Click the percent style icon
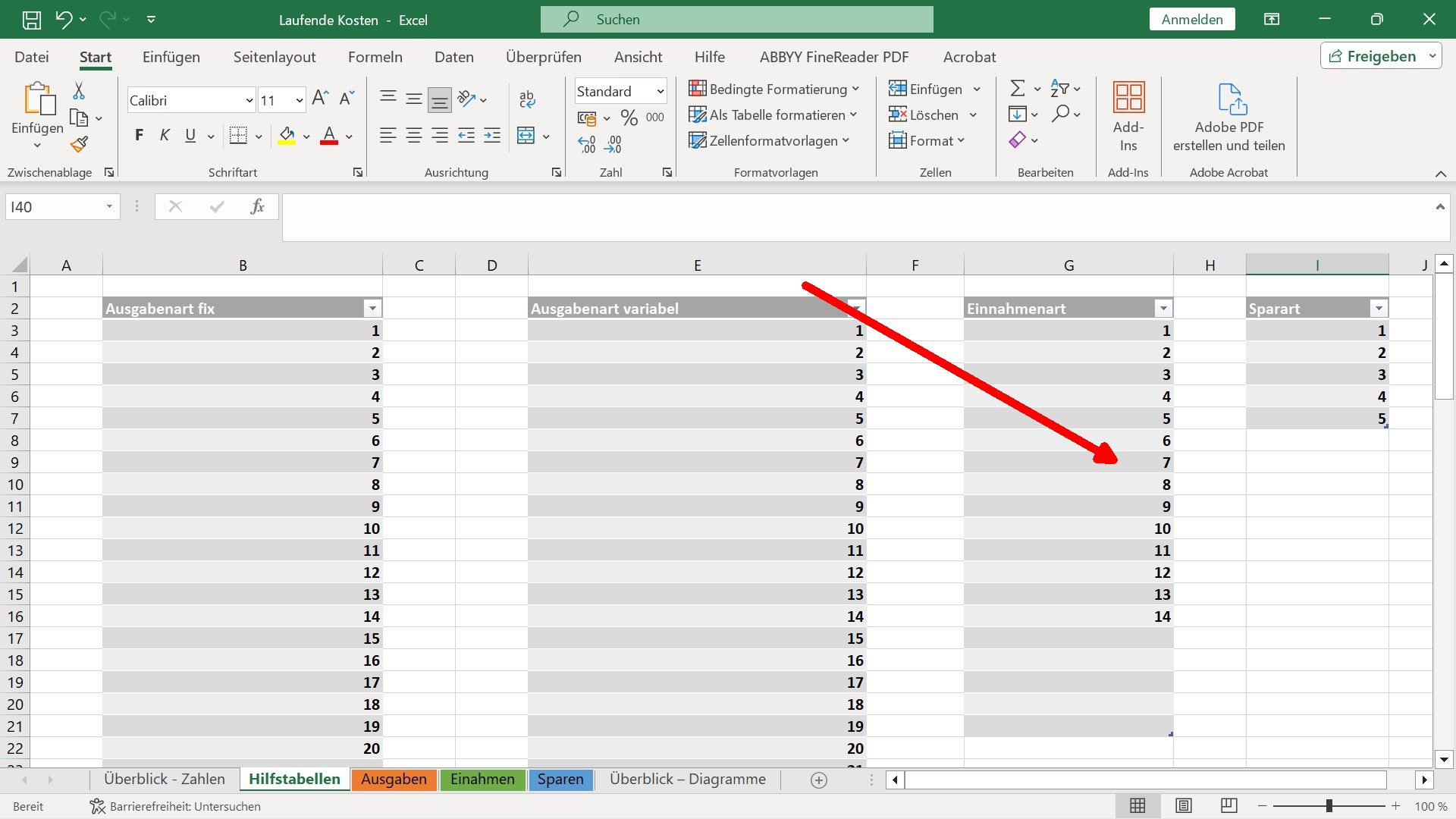1456x819 pixels. coord(629,118)
